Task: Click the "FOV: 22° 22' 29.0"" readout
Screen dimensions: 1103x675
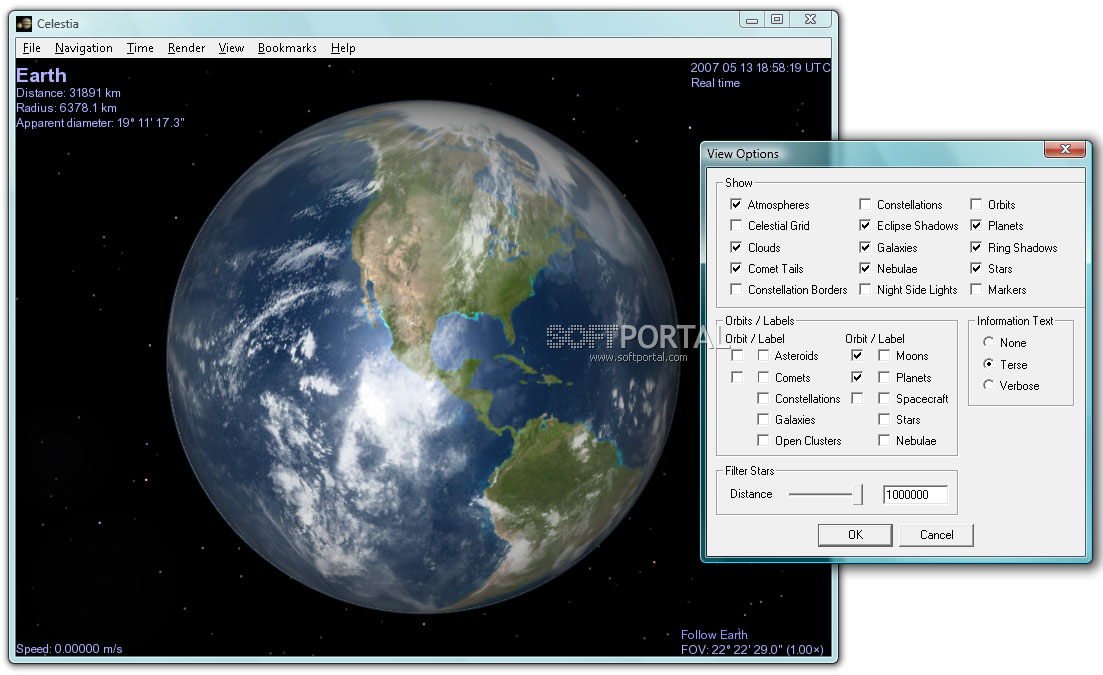Action: coord(732,650)
